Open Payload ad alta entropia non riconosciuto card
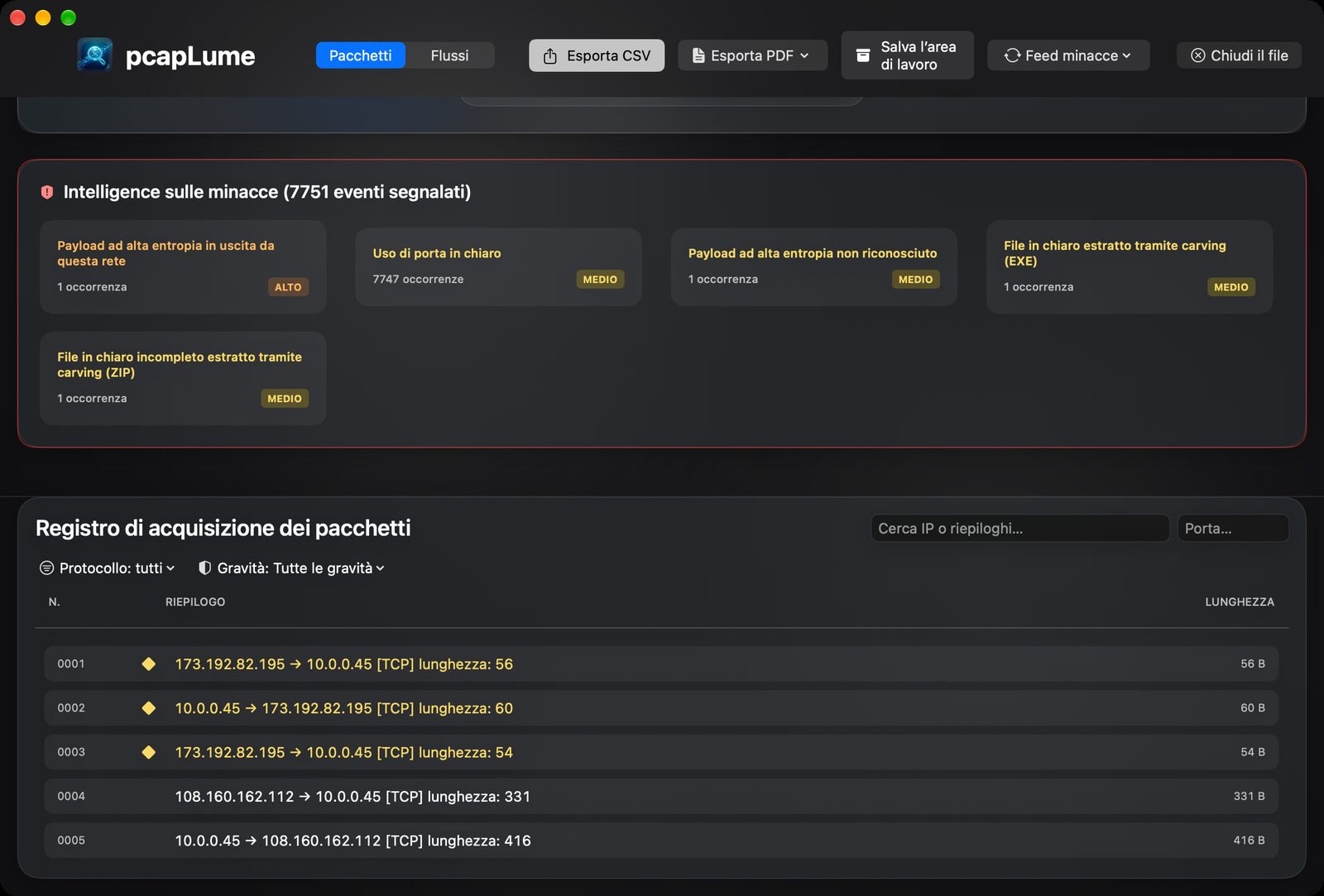The height and width of the screenshot is (896, 1324). click(x=814, y=266)
